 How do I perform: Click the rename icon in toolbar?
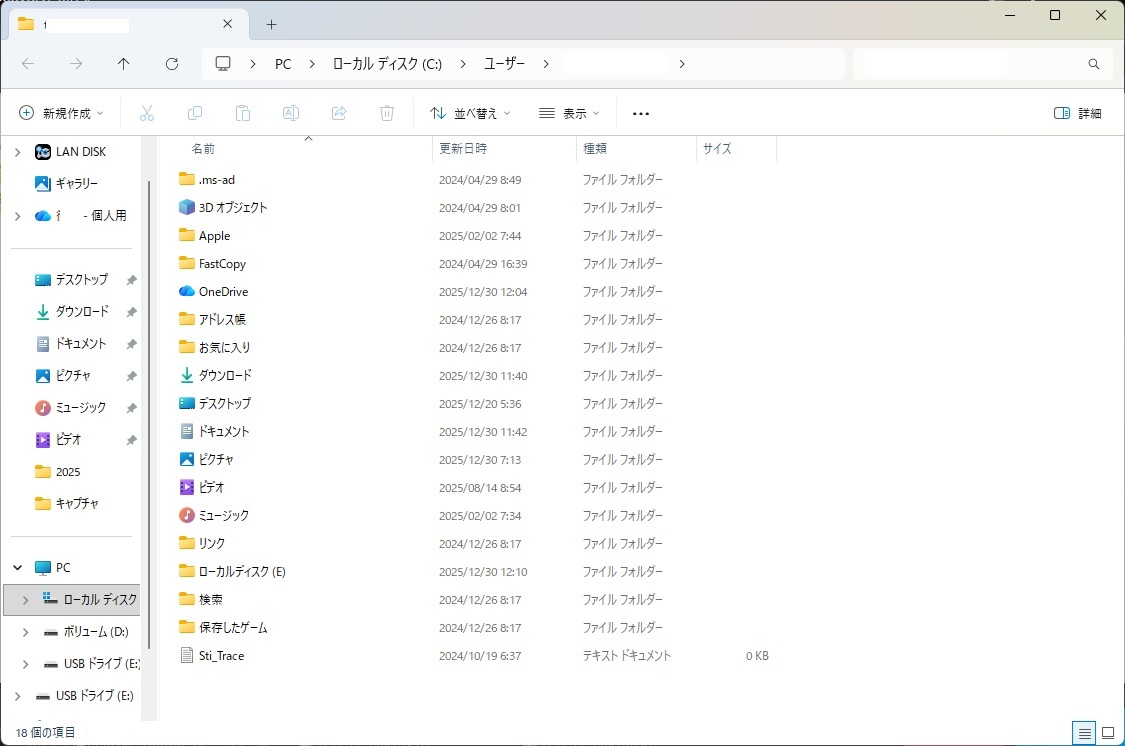[291, 113]
